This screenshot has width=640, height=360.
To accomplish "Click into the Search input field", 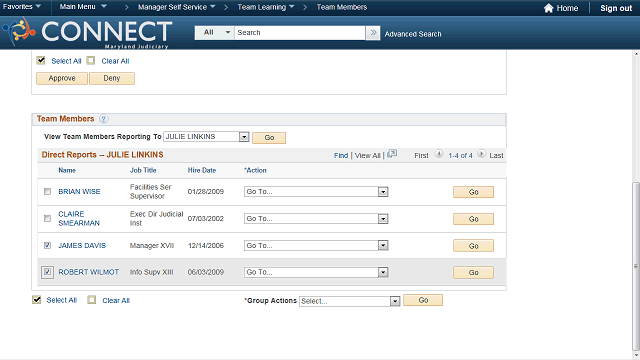I will click(300, 33).
